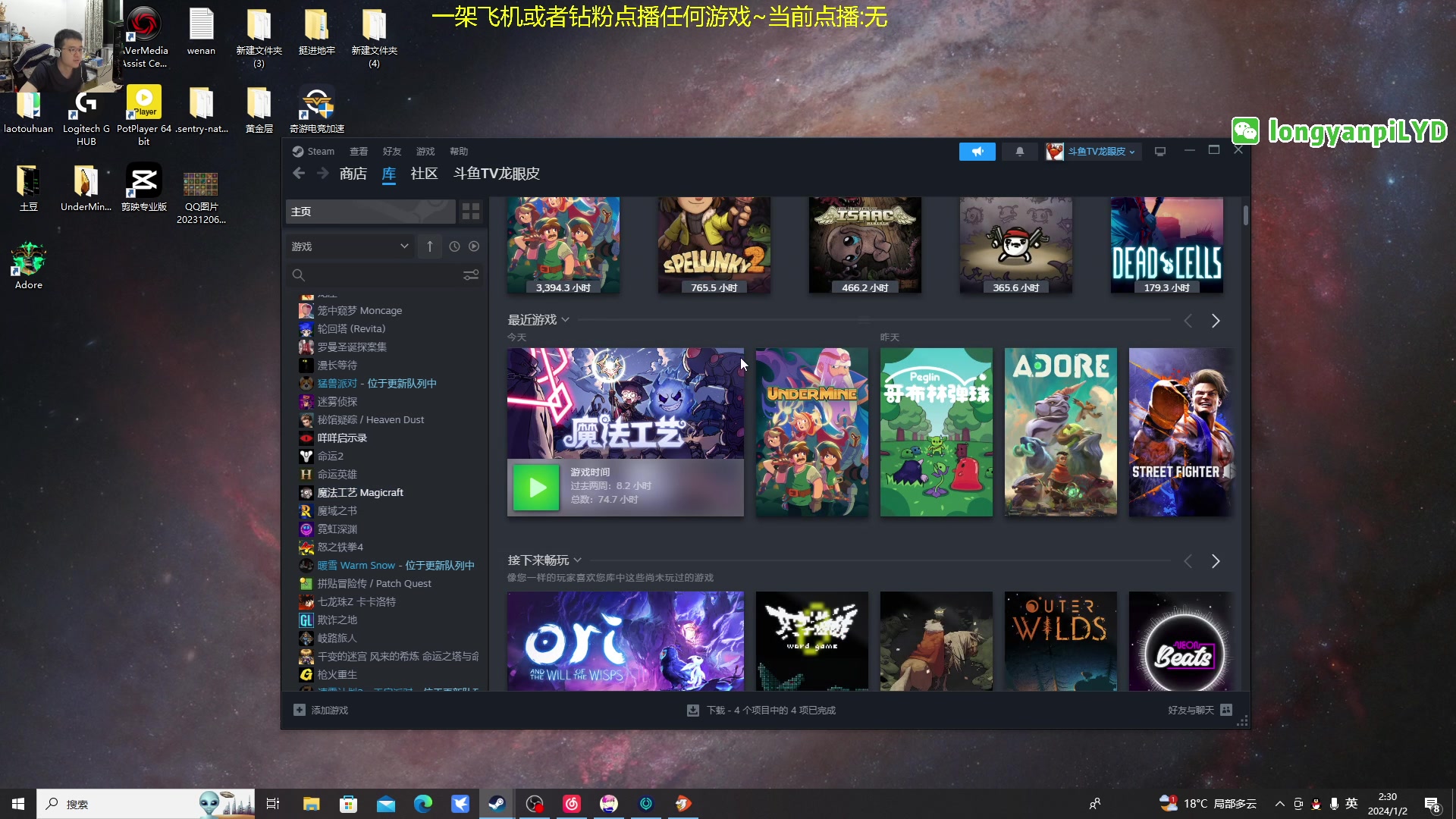Image resolution: width=1456 pixels, height=819 pixels.
Task: Click the remote display icon in title bar
Action: click(x=1159, y=151)
